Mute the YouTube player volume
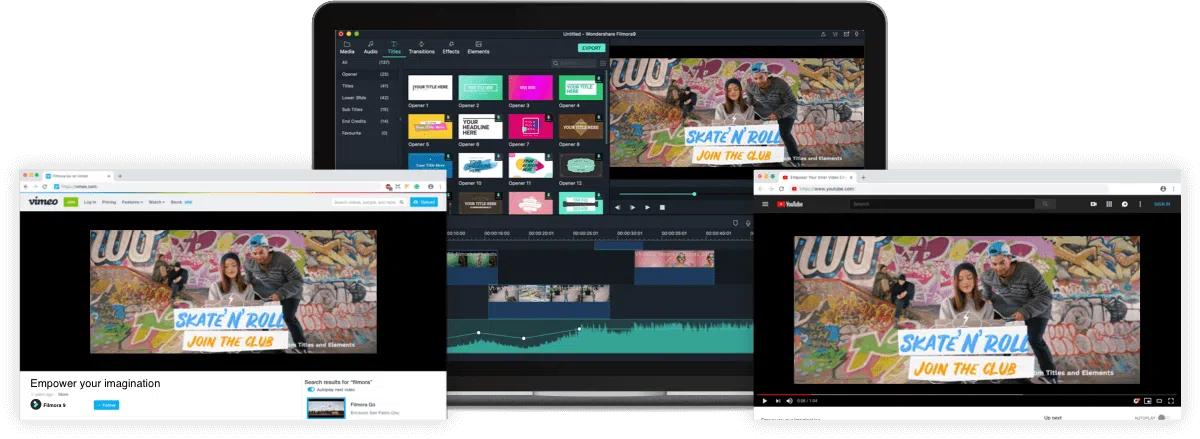The height and width of the screenshot is (439, 1200). tap(789, 401)
